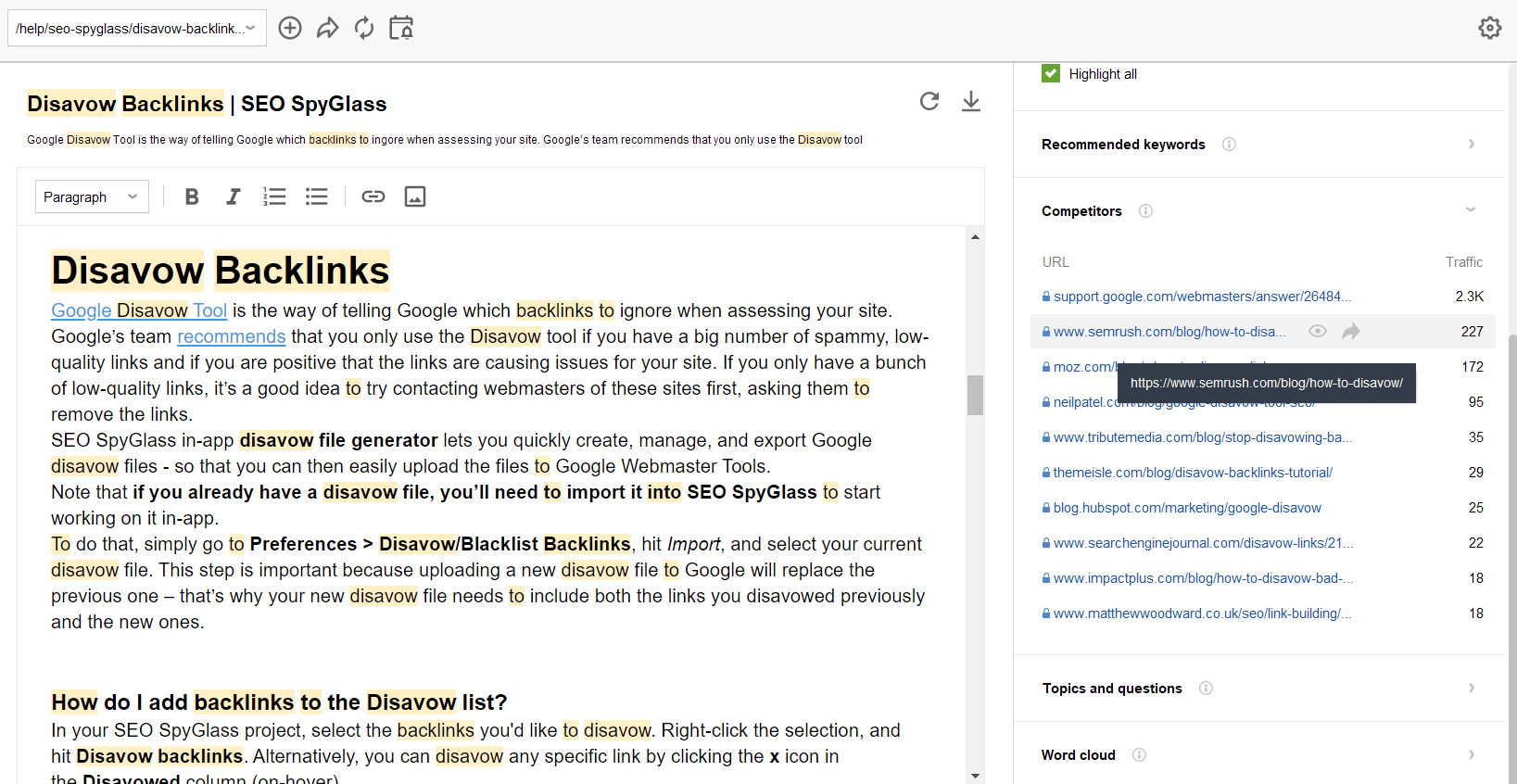Click the refresh sync icon in top toolbar

364,28
